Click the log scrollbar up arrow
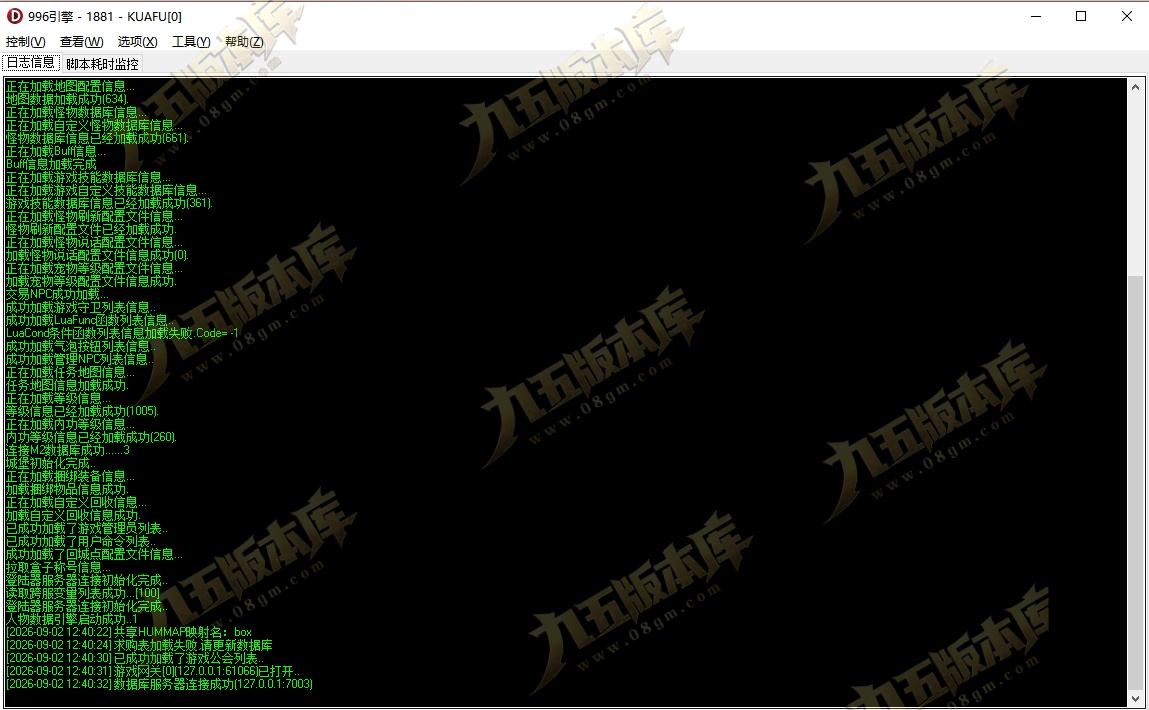 tap(1136, 86)
